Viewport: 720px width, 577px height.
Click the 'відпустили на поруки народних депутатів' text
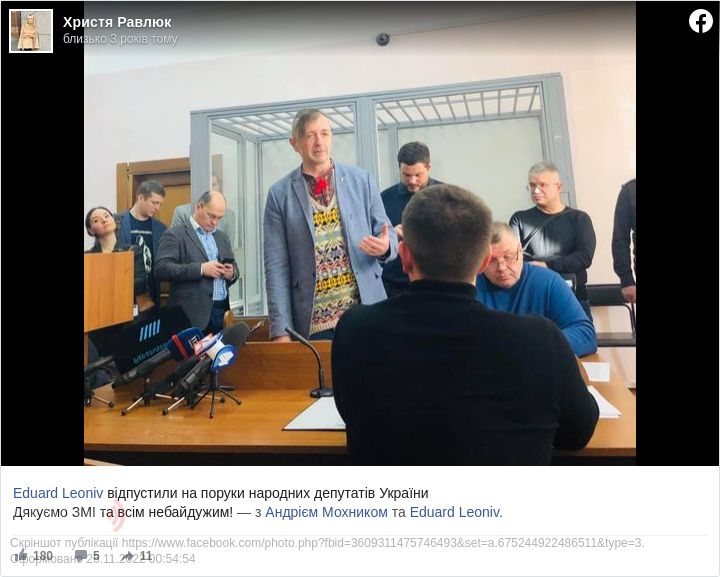pos(242,493)
